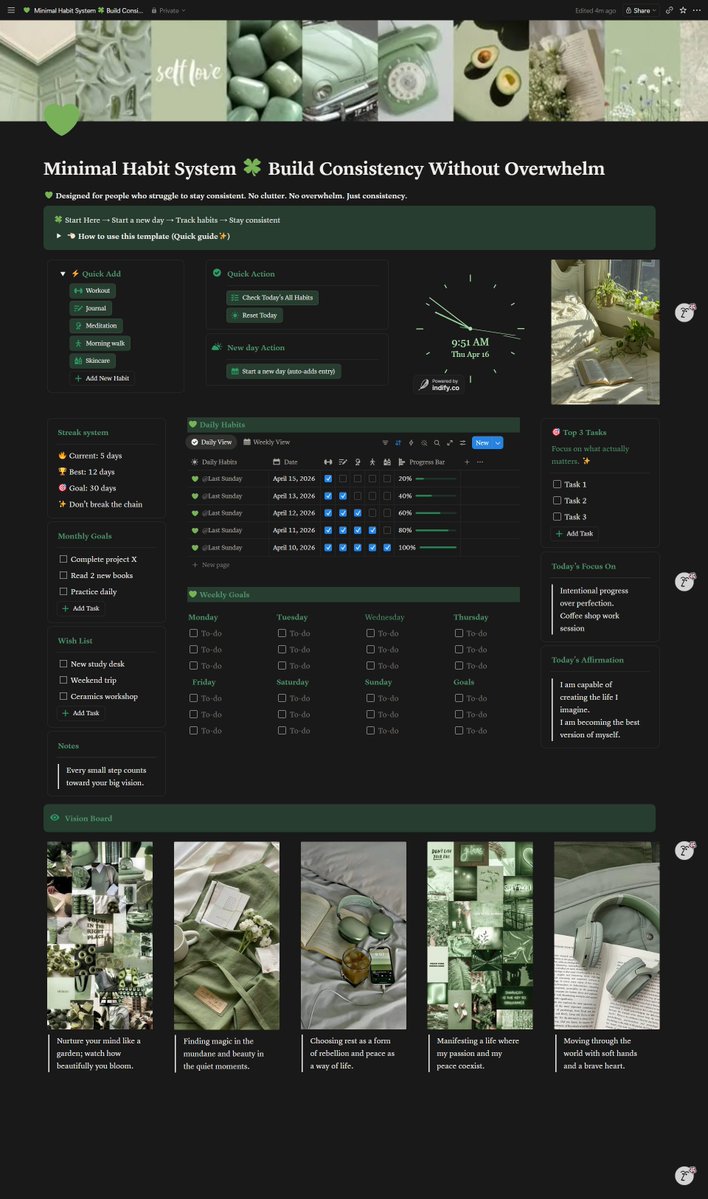Click the 60% progress bar on April 12 row
708x1199 pixels.
(x=437, y=513)
